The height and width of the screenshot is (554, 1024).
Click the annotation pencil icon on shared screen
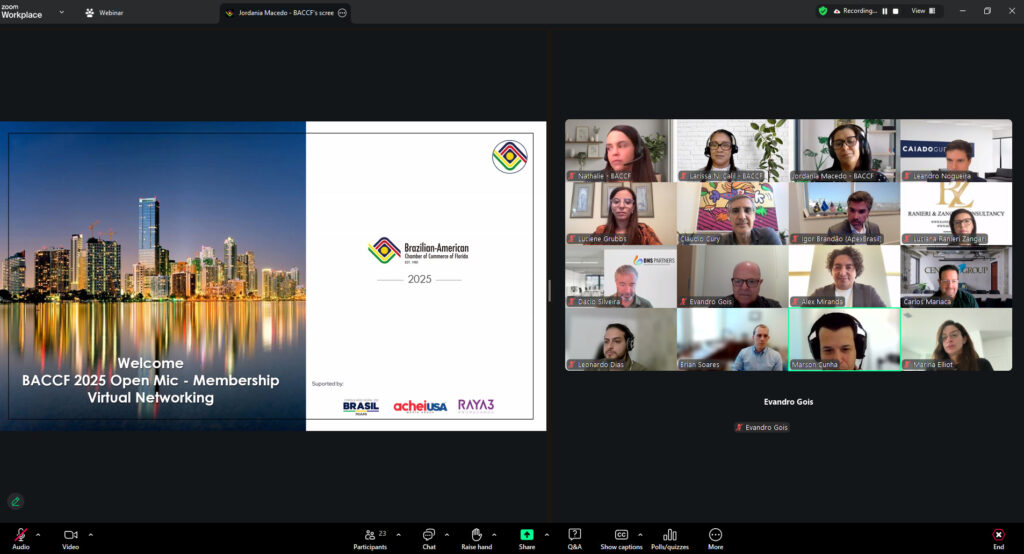15,501
